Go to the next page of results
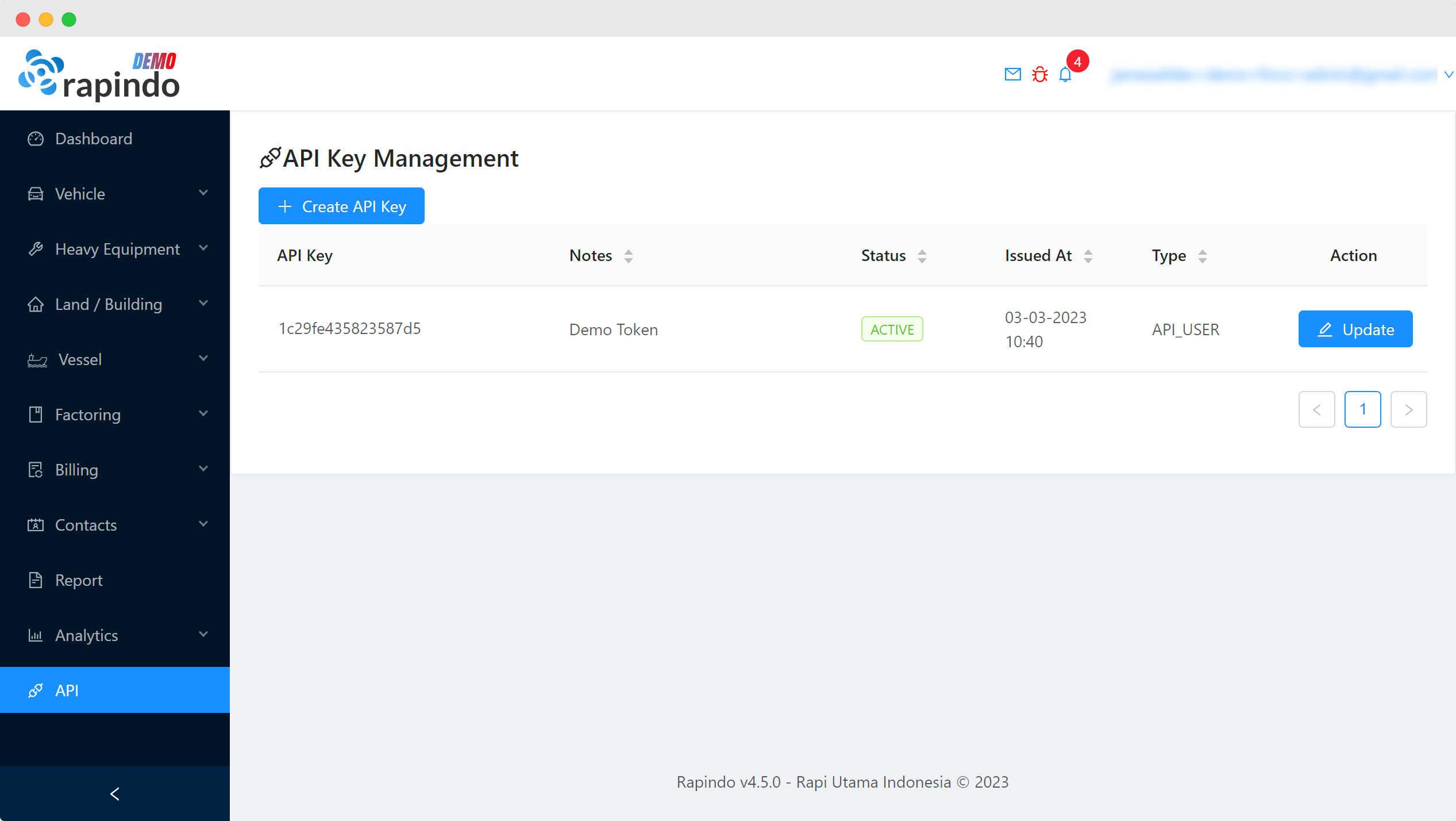Viewport: 1456px width, 821px height. tap(1408, 409)
